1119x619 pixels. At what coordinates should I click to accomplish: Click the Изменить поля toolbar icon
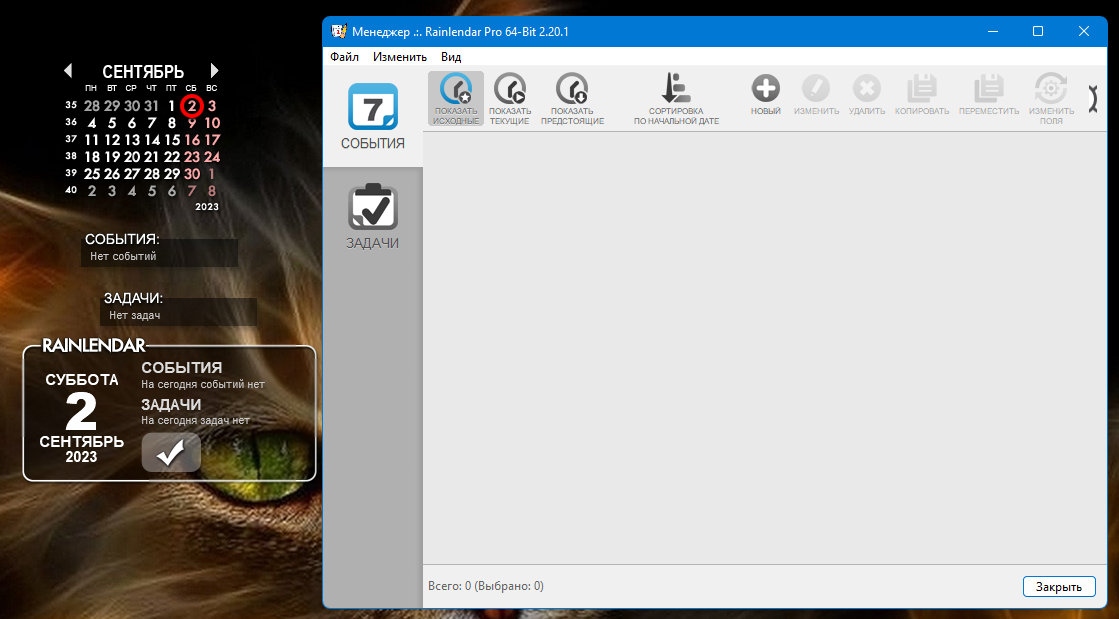(x=1051, y=99)
